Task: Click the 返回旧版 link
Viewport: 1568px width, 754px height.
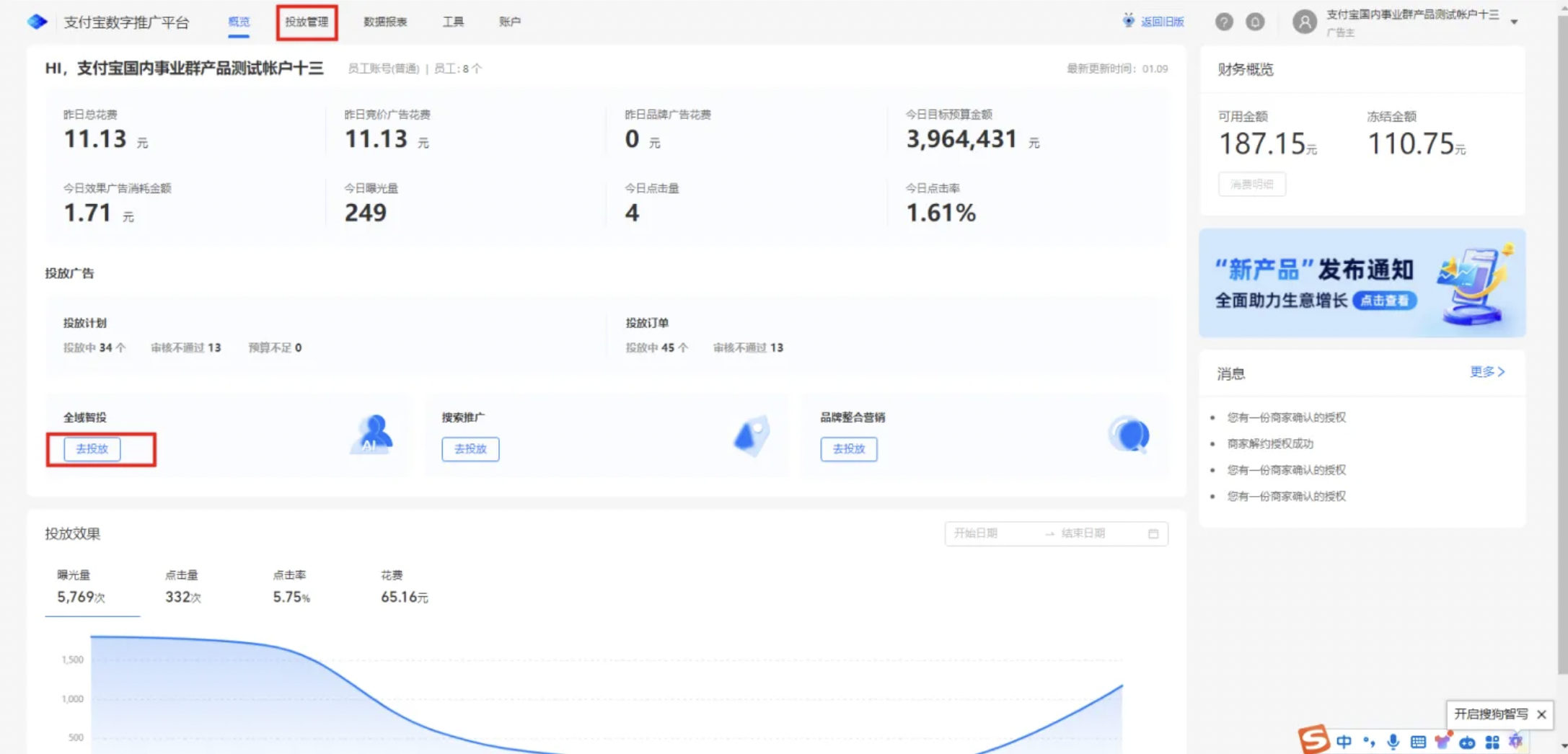Action: coord(1162,22)
